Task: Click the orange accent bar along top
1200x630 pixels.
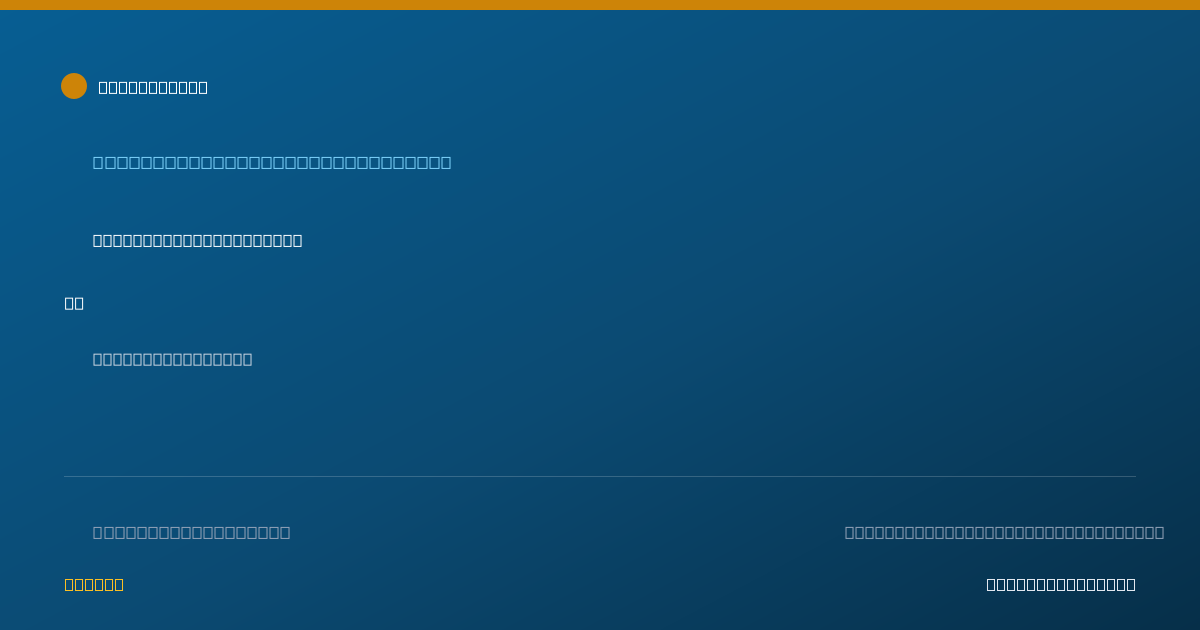Action: click(x=600, y=5)
